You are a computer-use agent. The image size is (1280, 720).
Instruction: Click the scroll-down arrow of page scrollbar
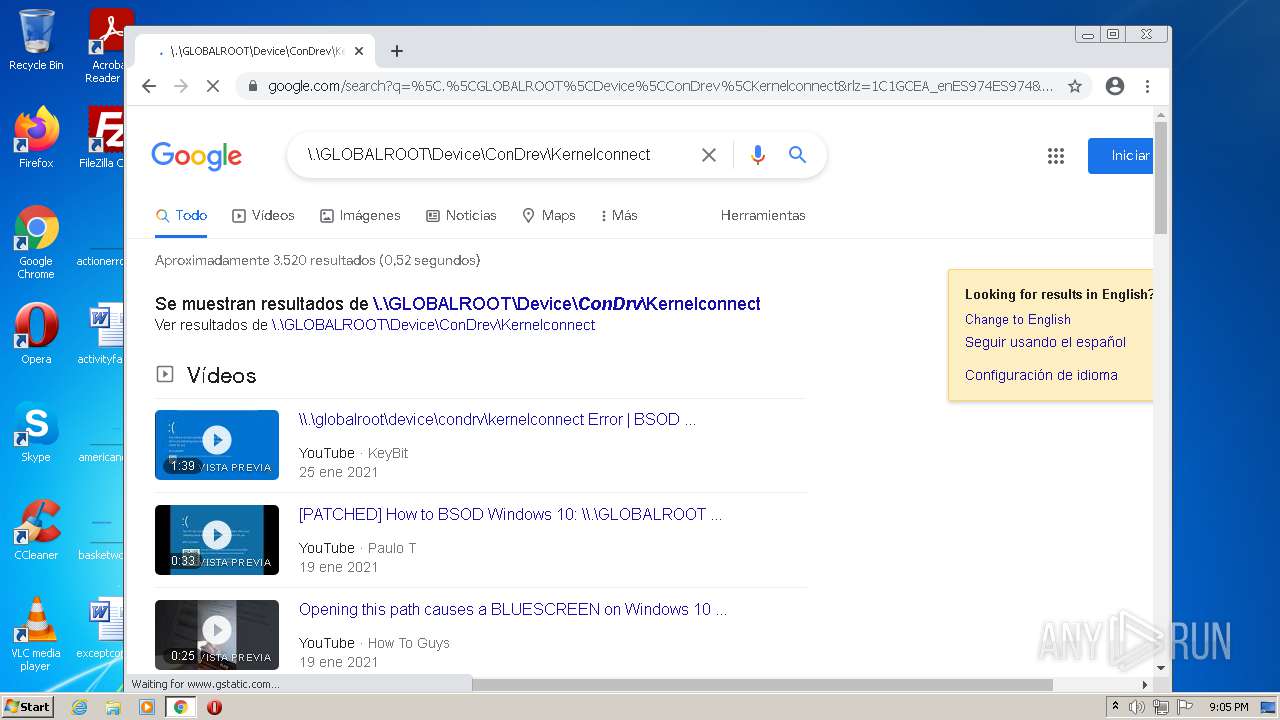coord(1161,667)
